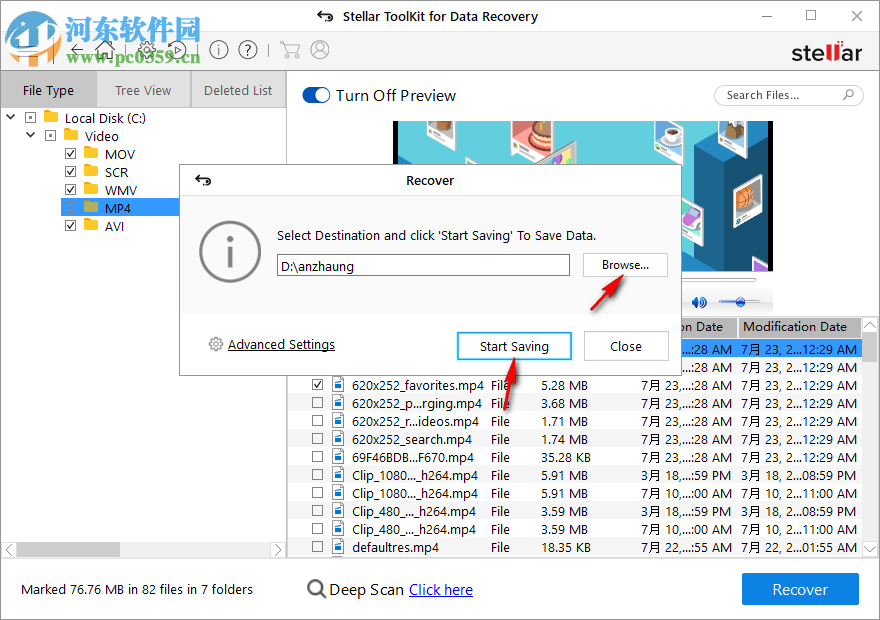Open the Deleted List tab

pos(237,89)
